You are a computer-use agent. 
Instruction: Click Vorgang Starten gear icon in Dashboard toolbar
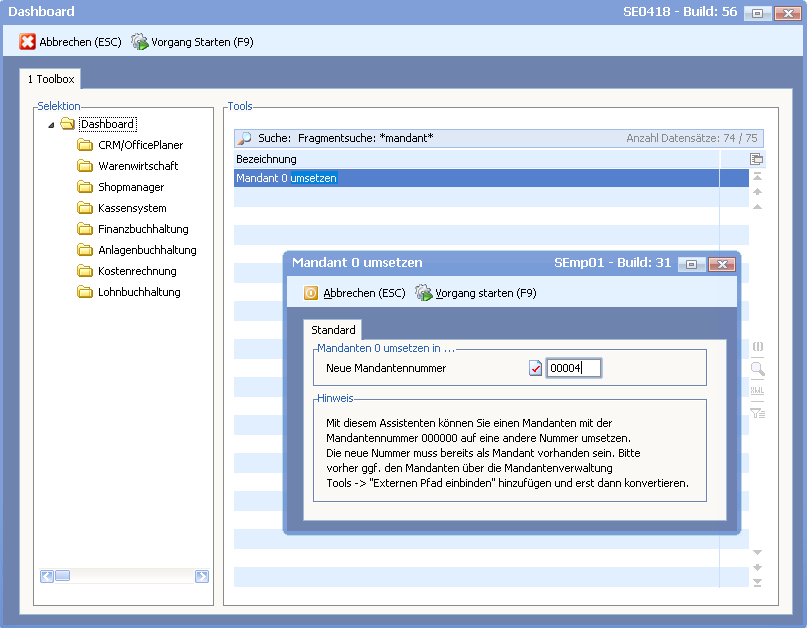[x=140, y=42]
